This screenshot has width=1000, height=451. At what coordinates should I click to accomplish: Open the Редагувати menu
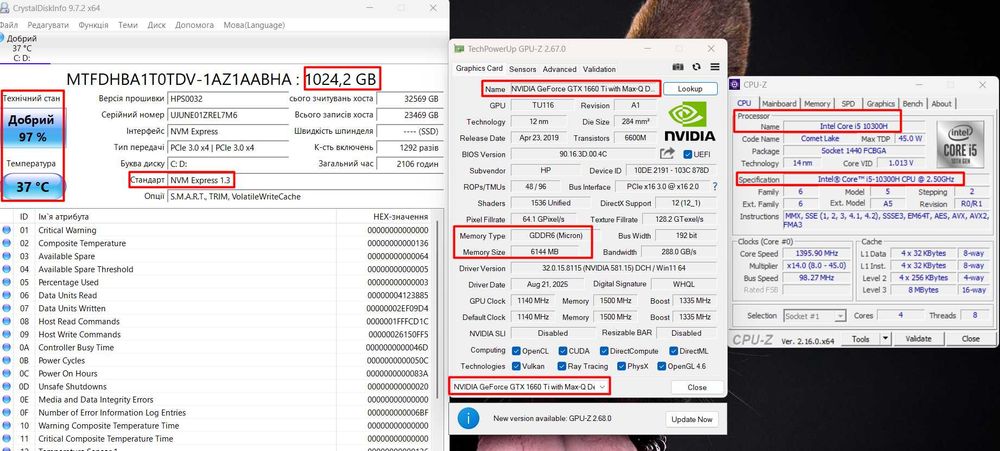[x=48, y=25]
